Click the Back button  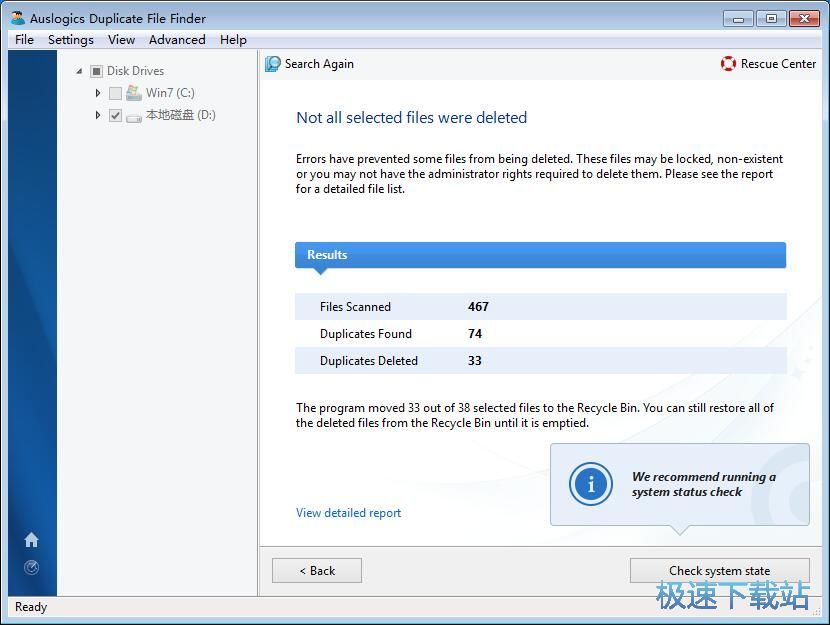tap(317, 570)
